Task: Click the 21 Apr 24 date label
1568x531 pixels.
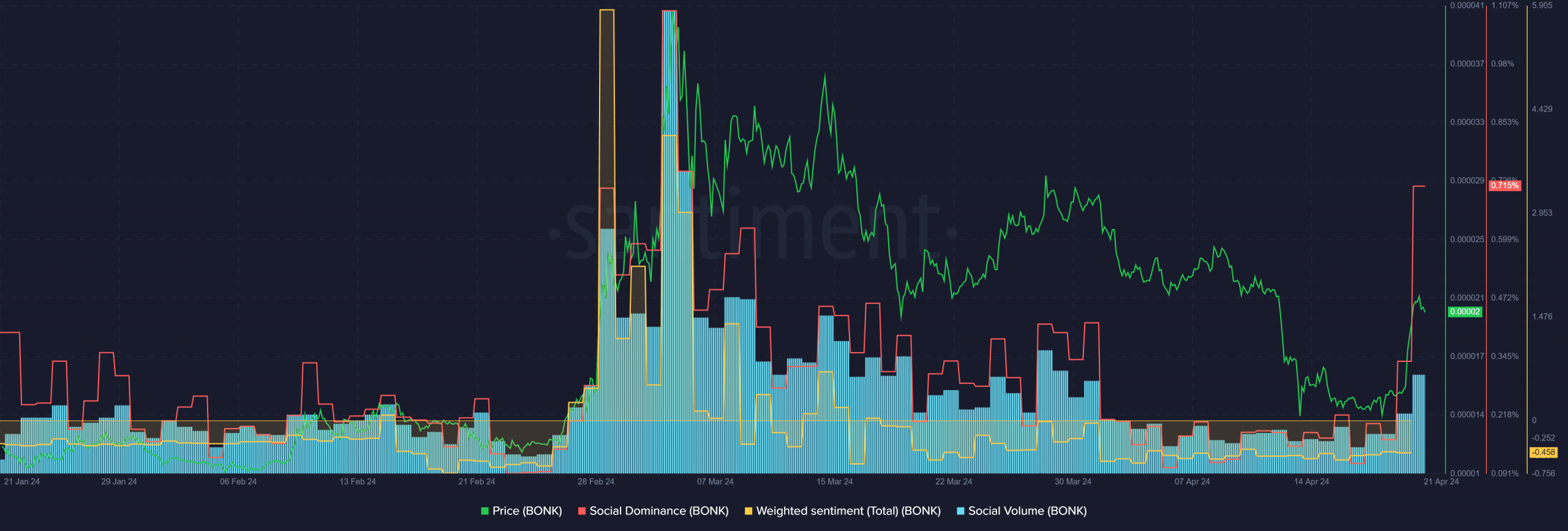Action: [1441, 482]
